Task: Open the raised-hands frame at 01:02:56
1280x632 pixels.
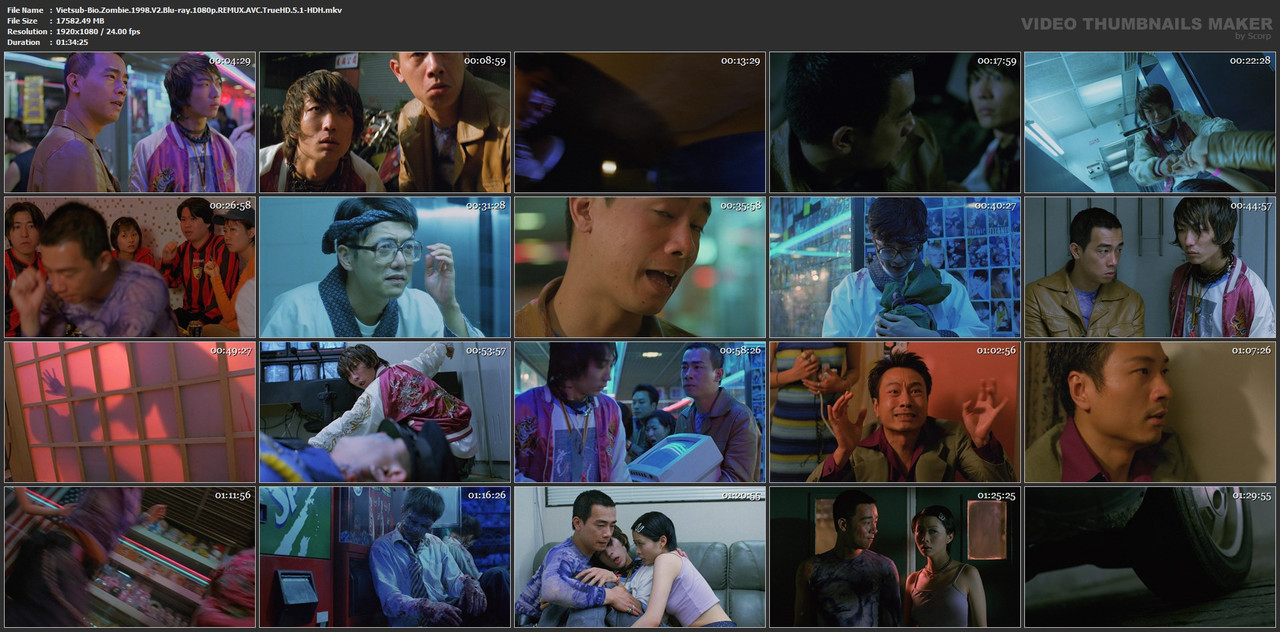Action: coord(895,412)
